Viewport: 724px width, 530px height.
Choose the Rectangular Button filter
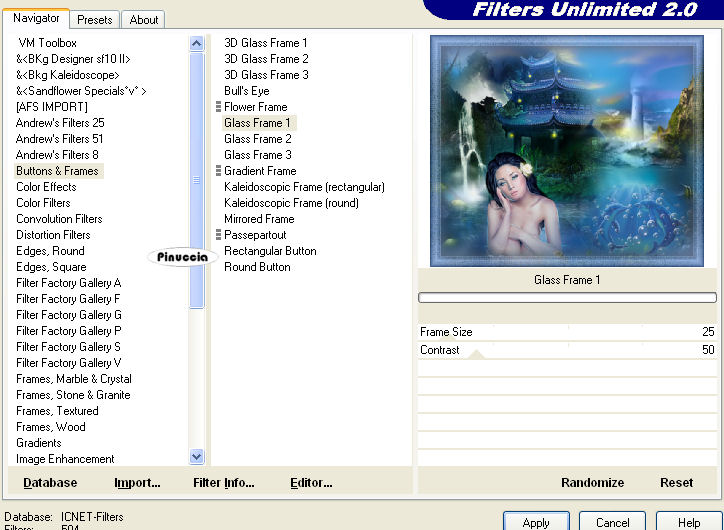tap(270, 251)
